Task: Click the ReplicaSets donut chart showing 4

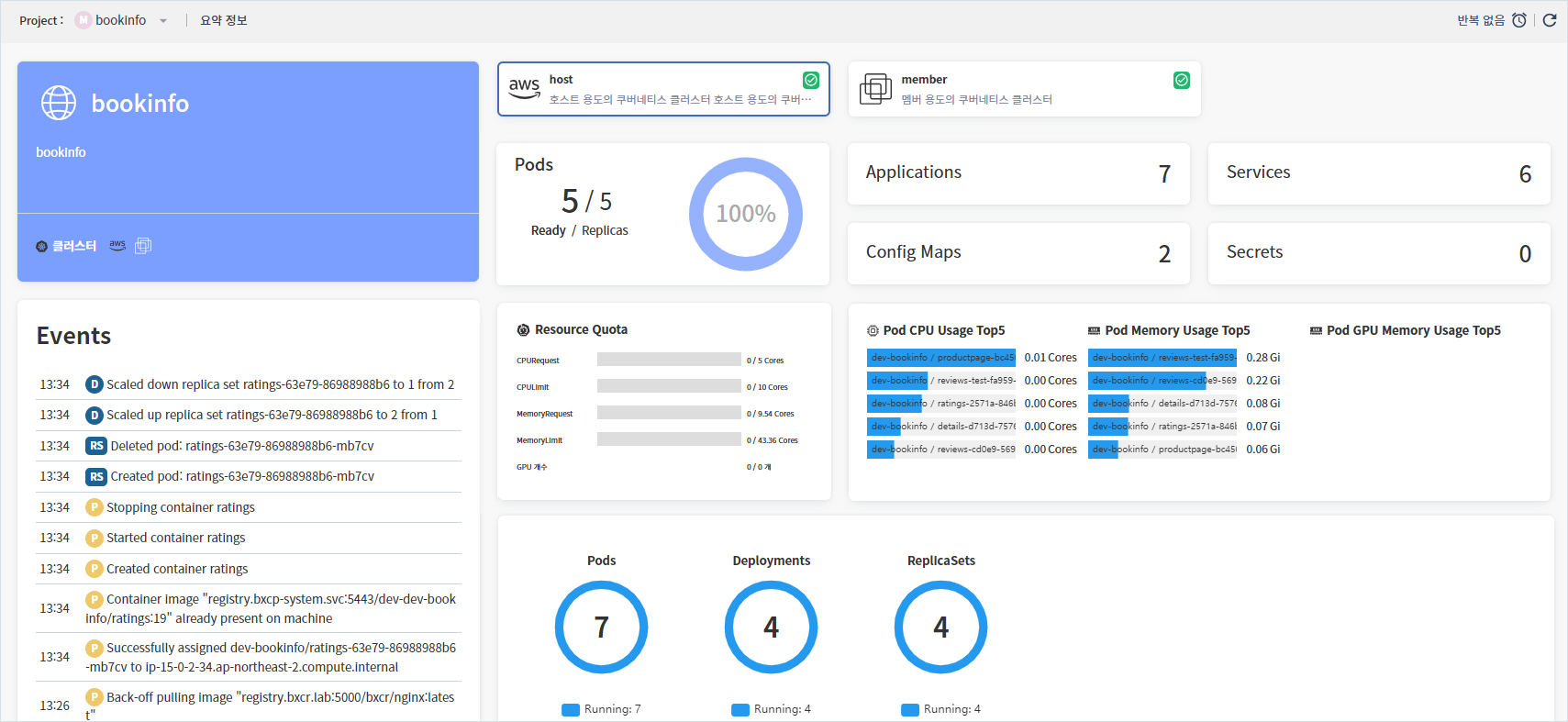Action: coord(941,628)
